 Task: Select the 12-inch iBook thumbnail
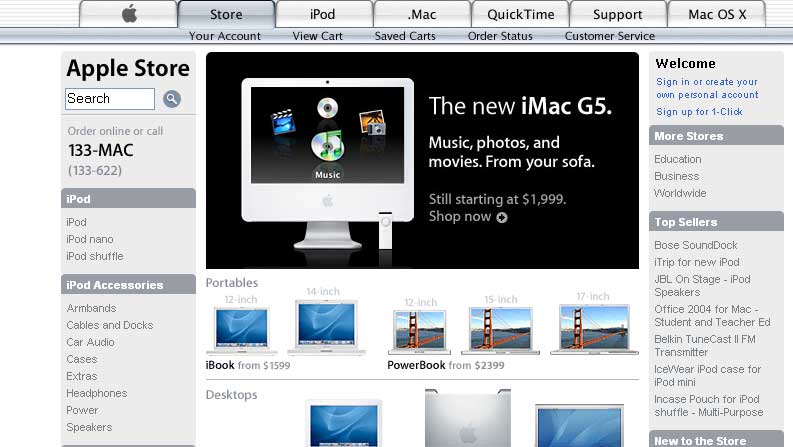[242, 329]
